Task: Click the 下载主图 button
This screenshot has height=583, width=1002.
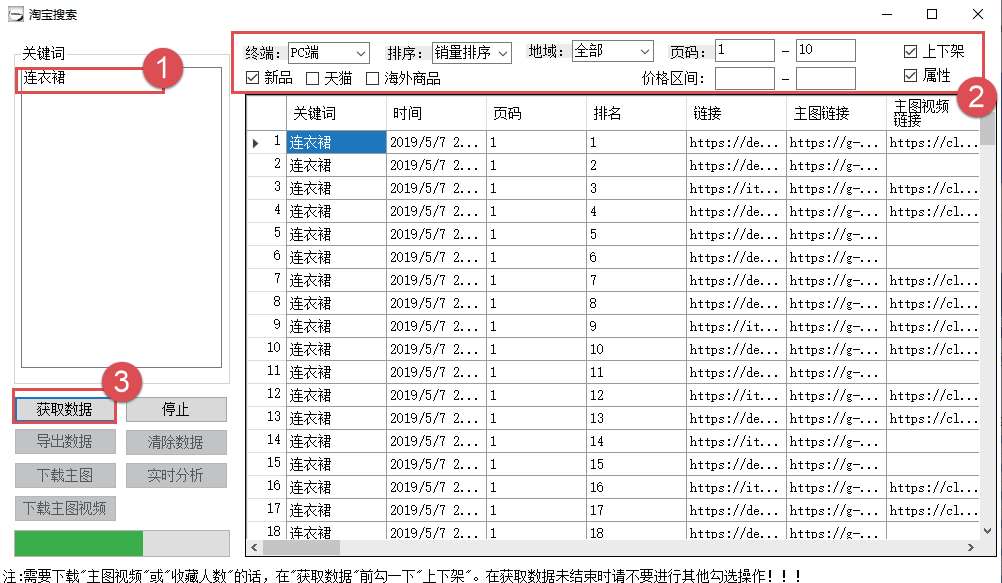Action: pyautogui.click(x=65, y=475)
